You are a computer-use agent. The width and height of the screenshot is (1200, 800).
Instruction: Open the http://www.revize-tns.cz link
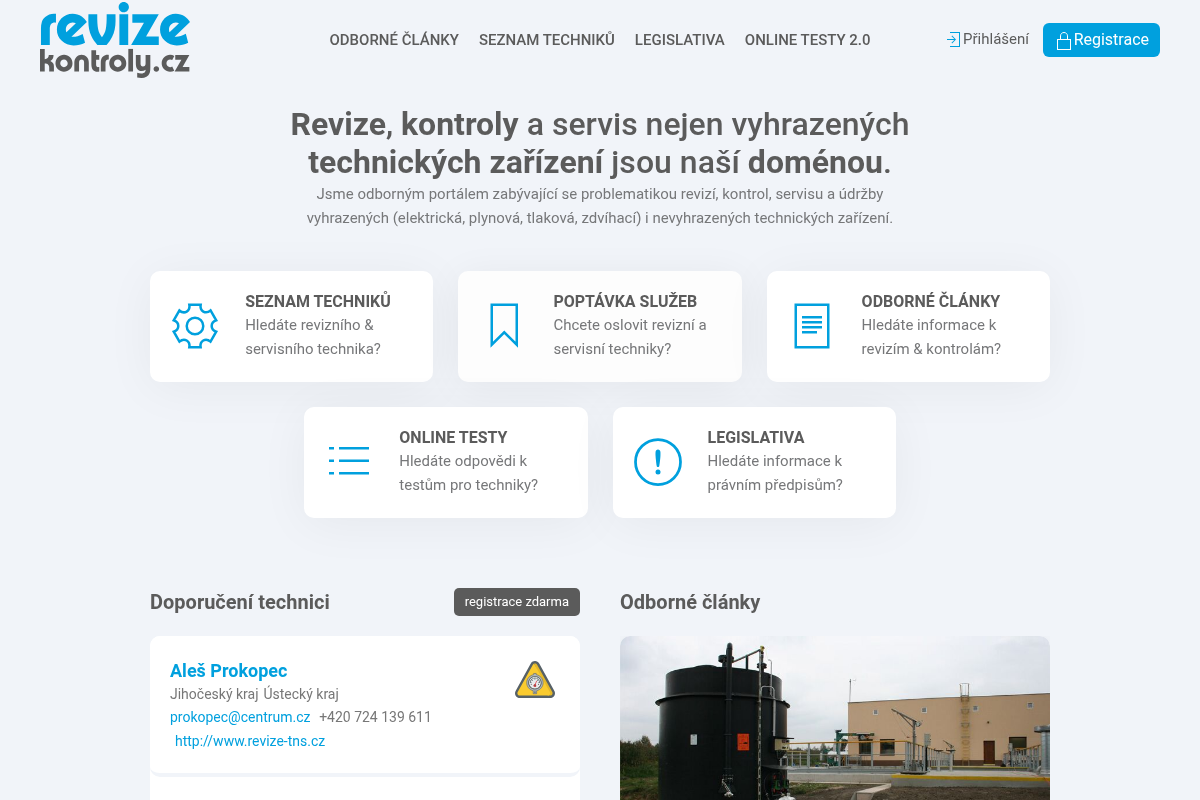(x=250, y=741)
